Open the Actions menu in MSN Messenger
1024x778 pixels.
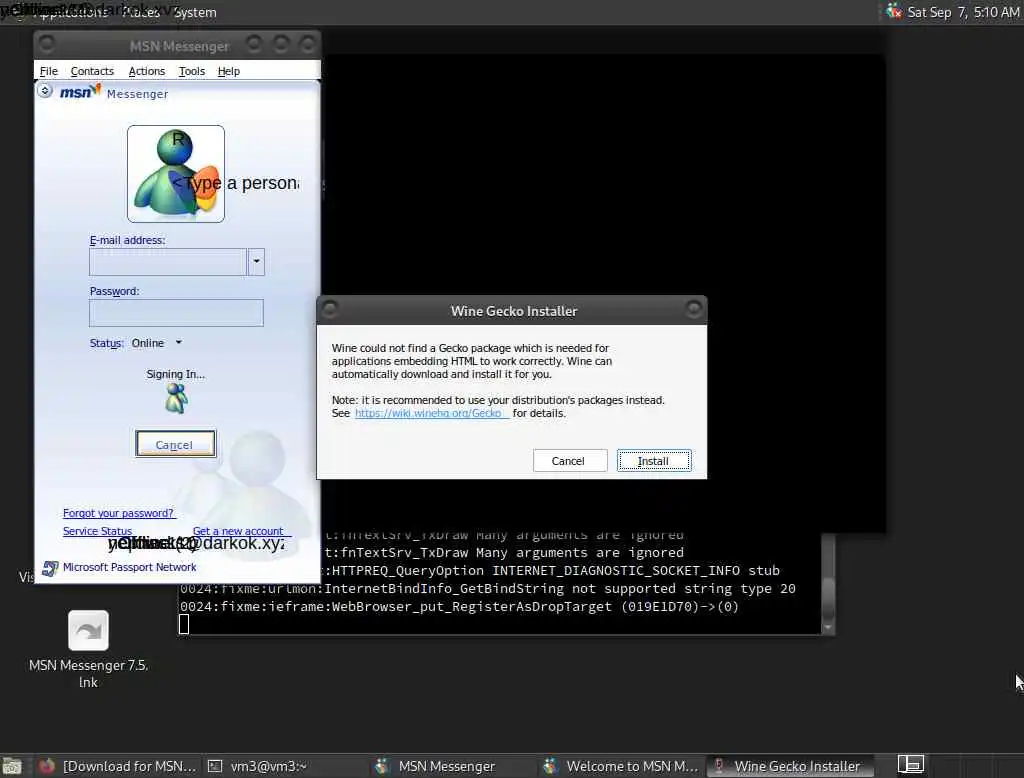pos(146,71)
